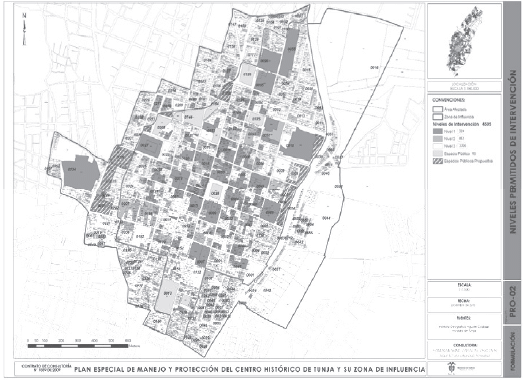The height and width of the screenshot is (380, 527).
Task: Click the north arrow compass symbol
Action: [x=25, y=29]
